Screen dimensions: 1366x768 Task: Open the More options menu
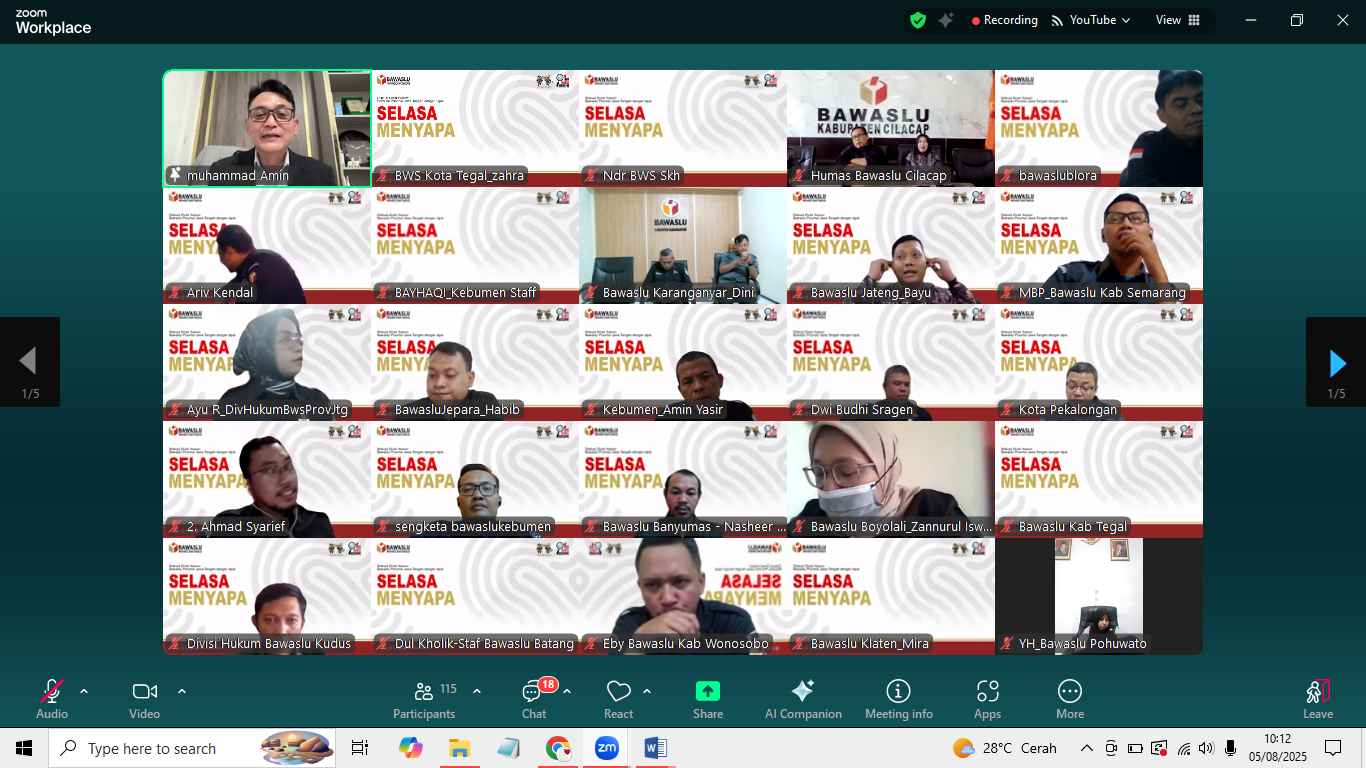coord(1069,697)
